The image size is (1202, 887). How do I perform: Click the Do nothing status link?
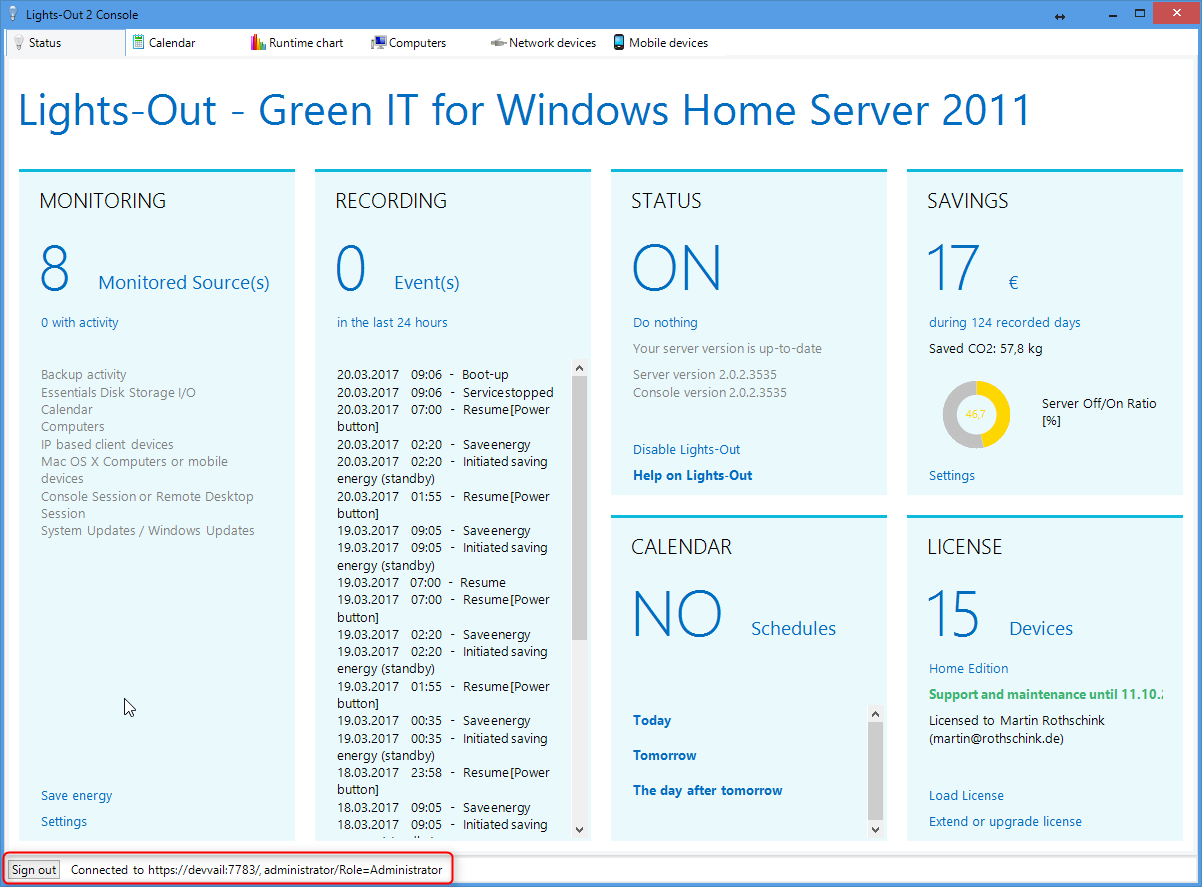(x=666, y=323)
